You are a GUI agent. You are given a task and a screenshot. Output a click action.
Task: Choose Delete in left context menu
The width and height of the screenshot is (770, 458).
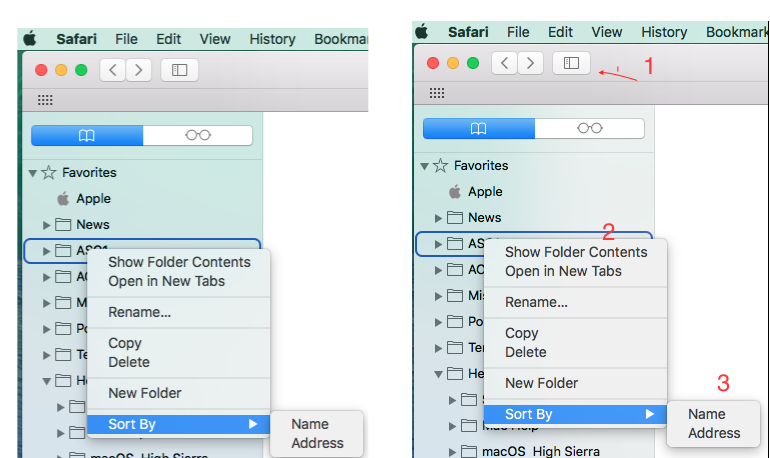pos(179,362)
